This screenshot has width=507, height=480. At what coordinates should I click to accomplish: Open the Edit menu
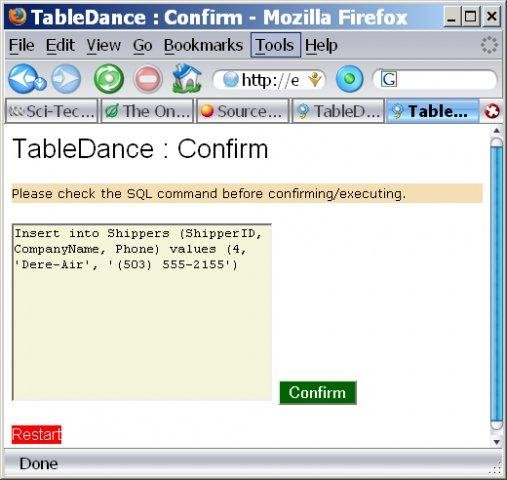coord(60,45)
